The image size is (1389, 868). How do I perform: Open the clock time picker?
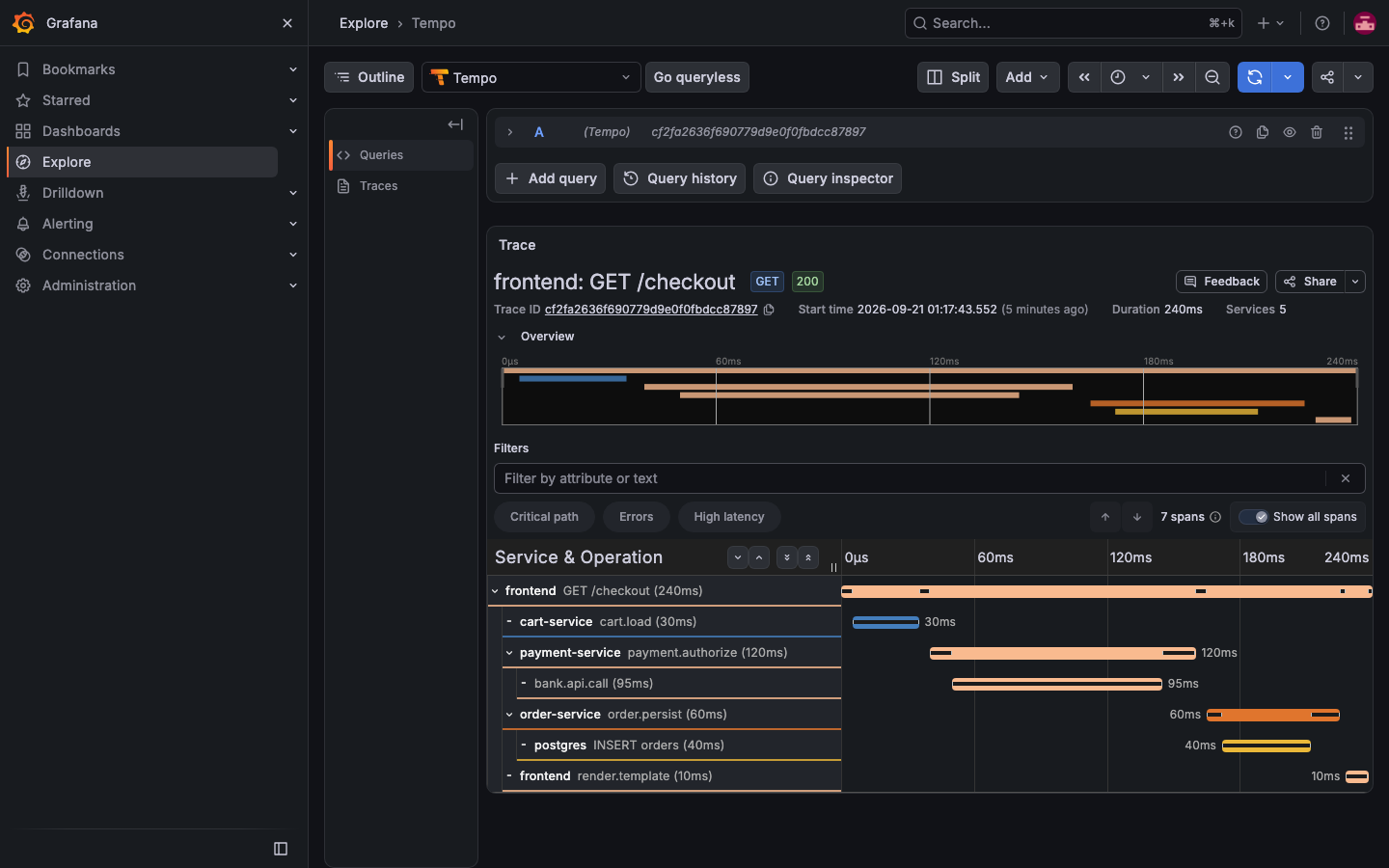(x=1118, y=77)
